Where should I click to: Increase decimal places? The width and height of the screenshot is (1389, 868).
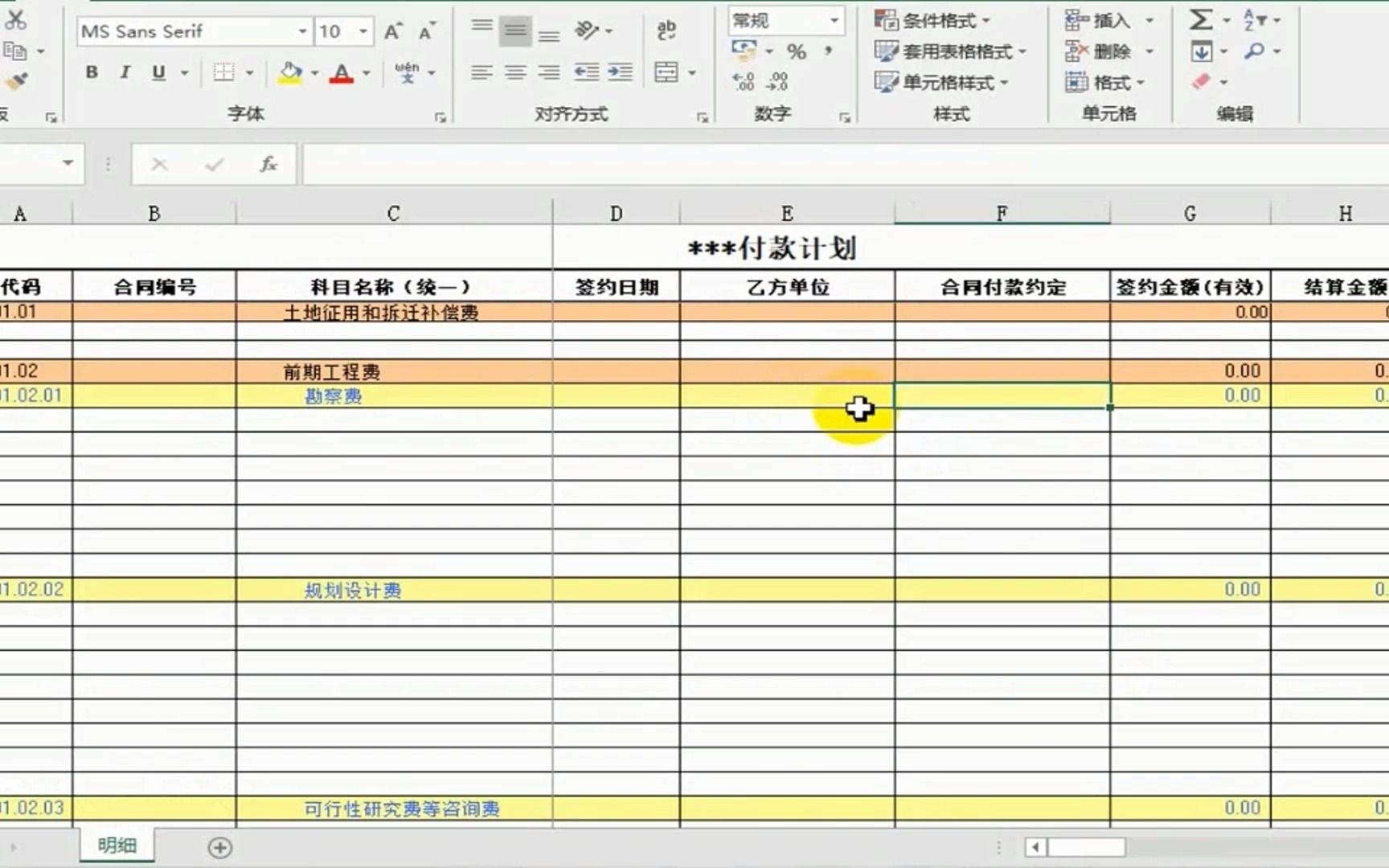tap(744, 81)
